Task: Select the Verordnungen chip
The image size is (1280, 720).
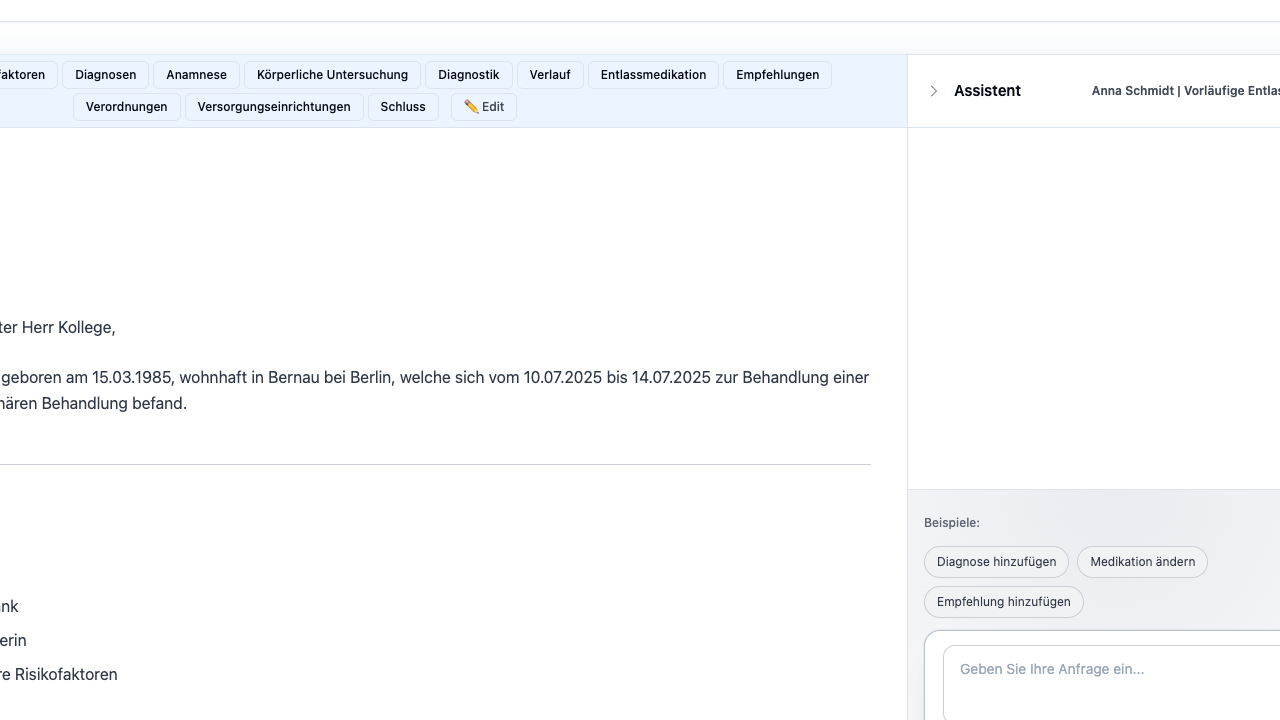Action: [127, 107]
